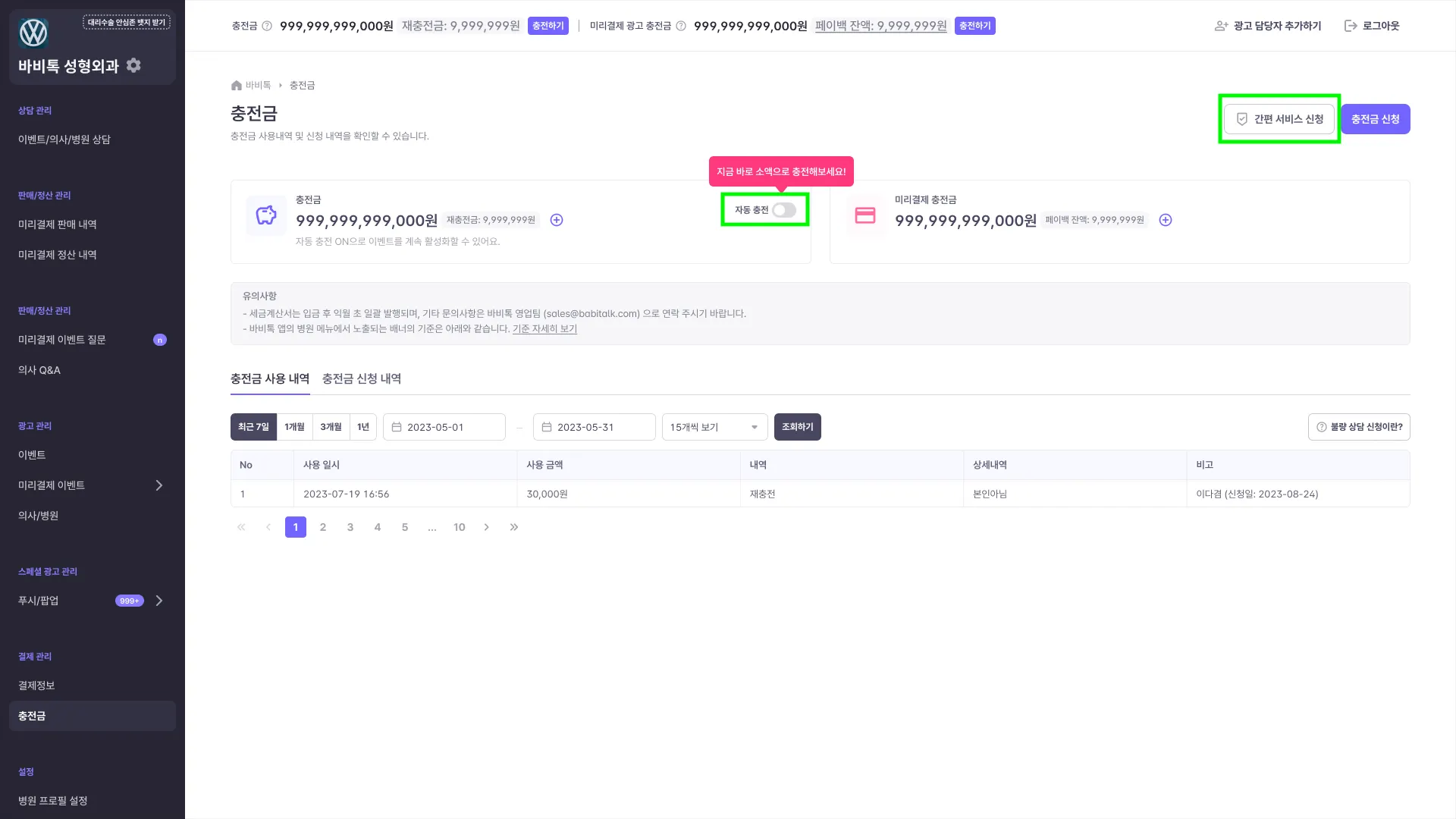Image resolution: width=1456 pixels, height=819 pixels.
Task: Open 기준 자세히 보기 link
Action: click(x=544, y=329)
